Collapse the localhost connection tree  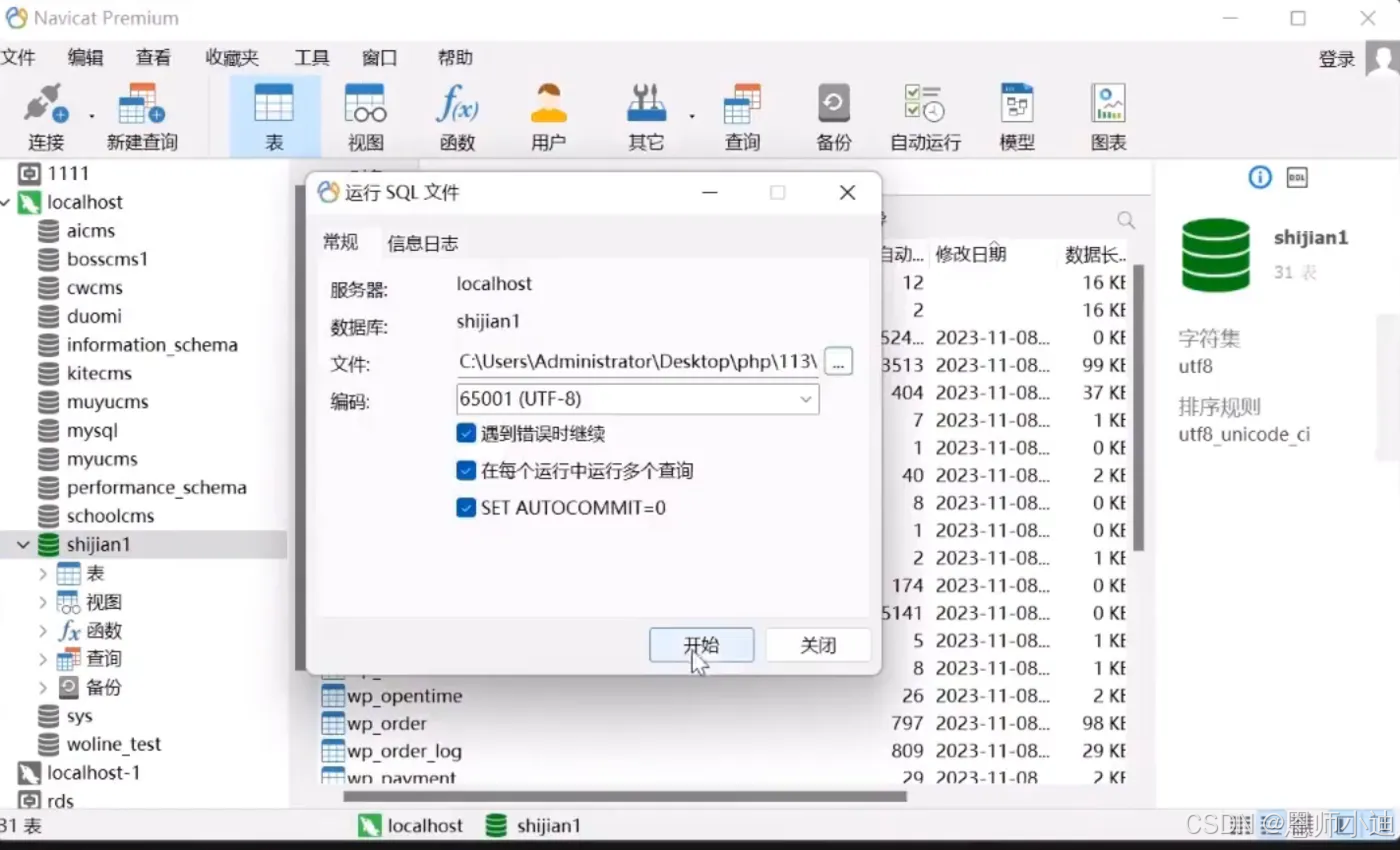click(x=6, y=203)
